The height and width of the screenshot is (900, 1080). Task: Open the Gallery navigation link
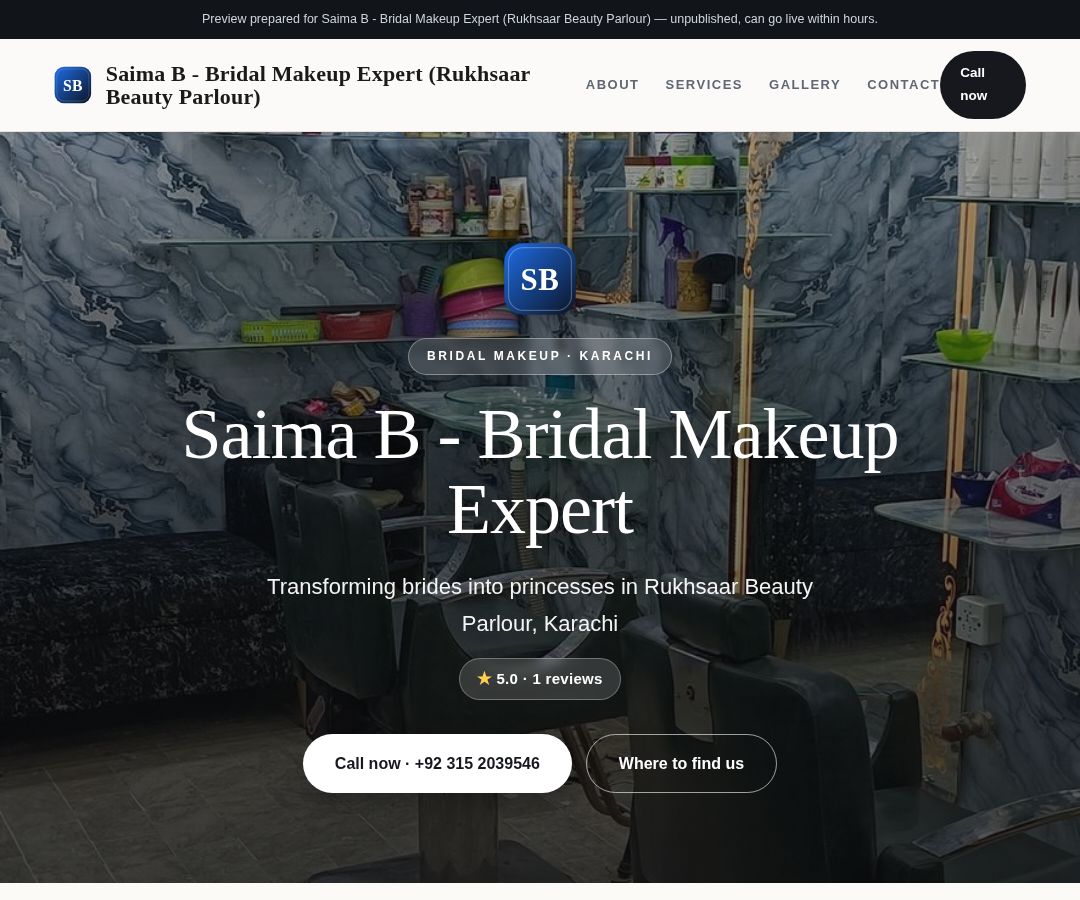(804, 85)
